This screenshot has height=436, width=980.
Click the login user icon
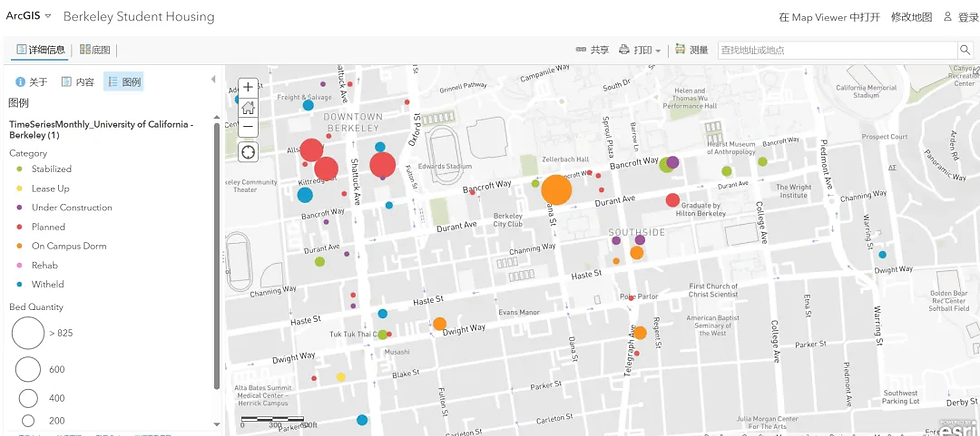(948, 17)
